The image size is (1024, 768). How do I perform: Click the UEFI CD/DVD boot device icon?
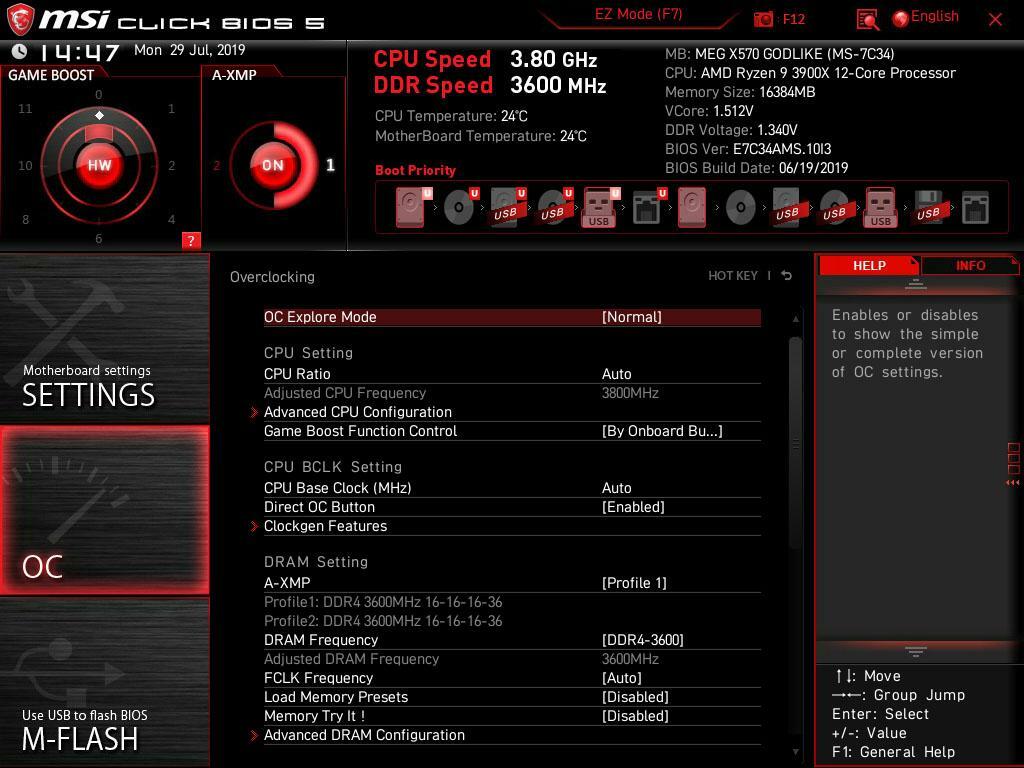pyautogui.click(x=460, y=207)
